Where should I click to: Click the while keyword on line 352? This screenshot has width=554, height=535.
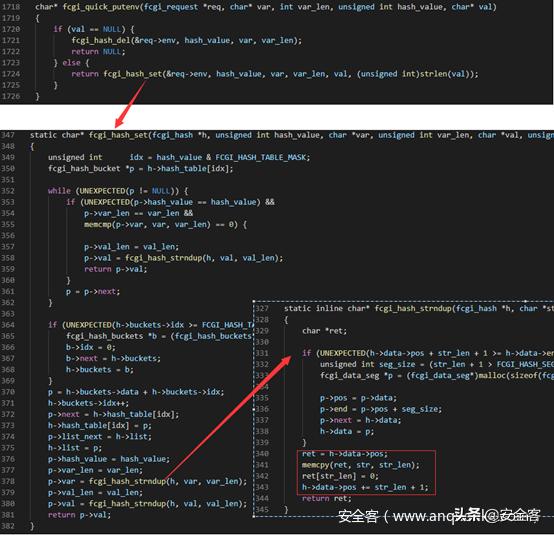click(x=59, y=191)
